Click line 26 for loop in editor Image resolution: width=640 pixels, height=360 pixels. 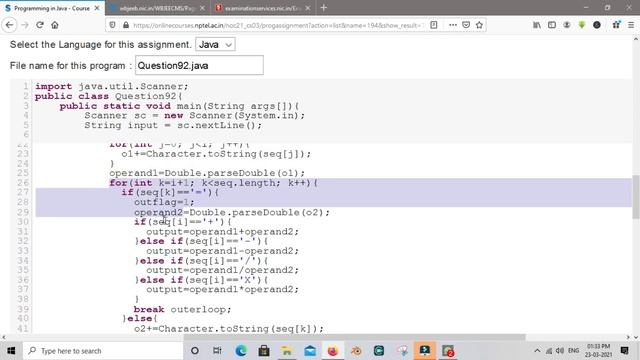tap(213, 183)
